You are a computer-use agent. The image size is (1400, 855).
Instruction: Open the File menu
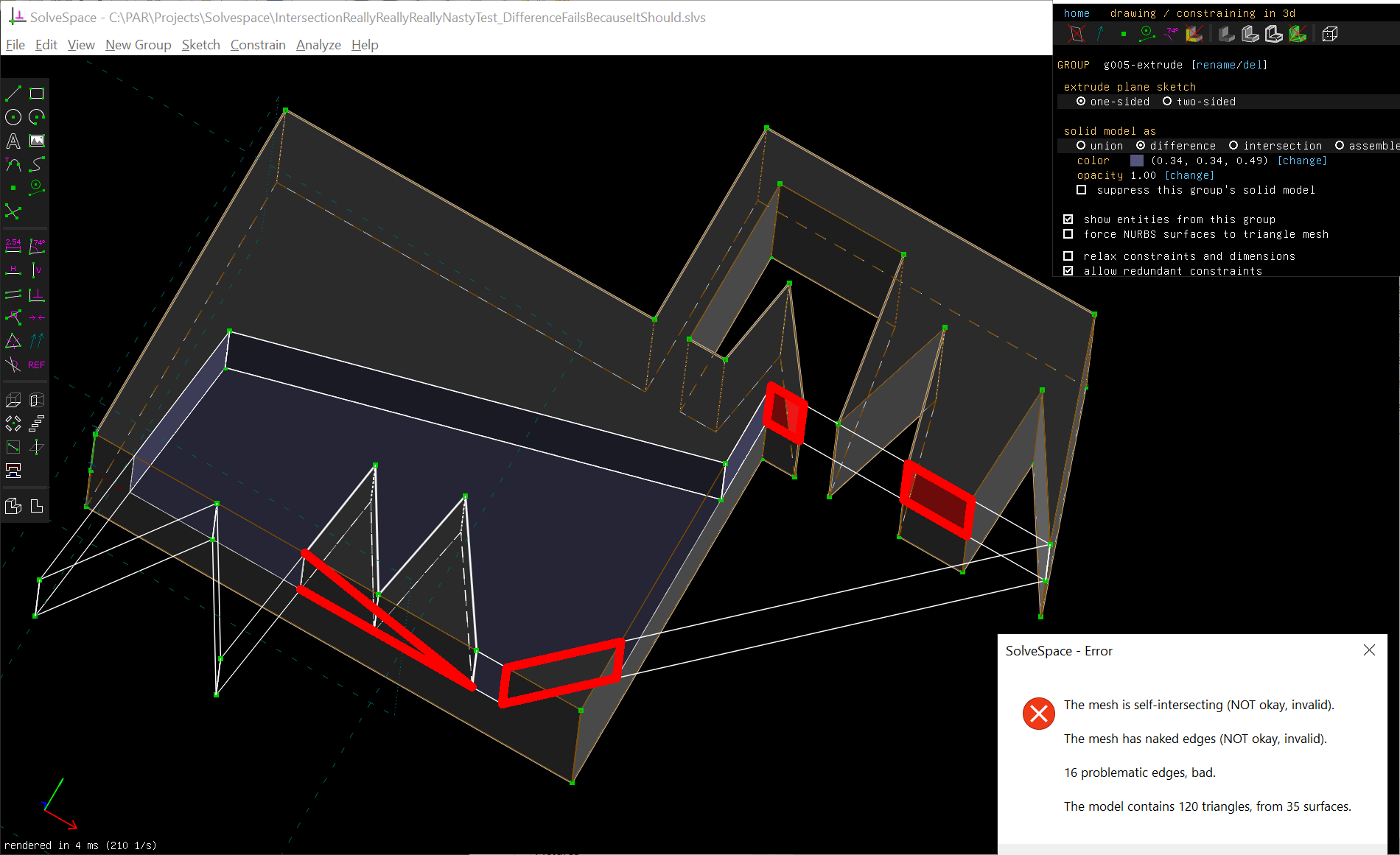coord(15,45)
